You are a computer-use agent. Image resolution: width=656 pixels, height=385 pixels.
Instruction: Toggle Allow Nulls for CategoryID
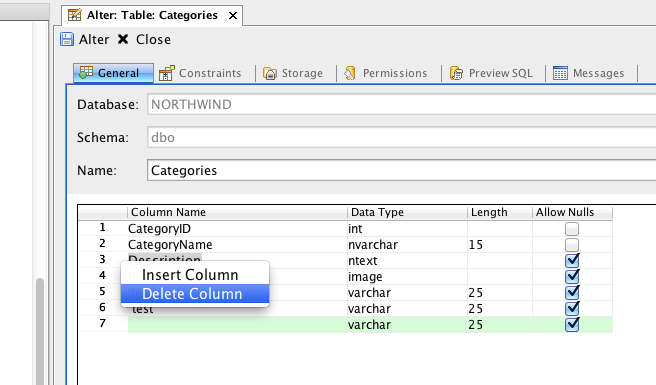572,229
